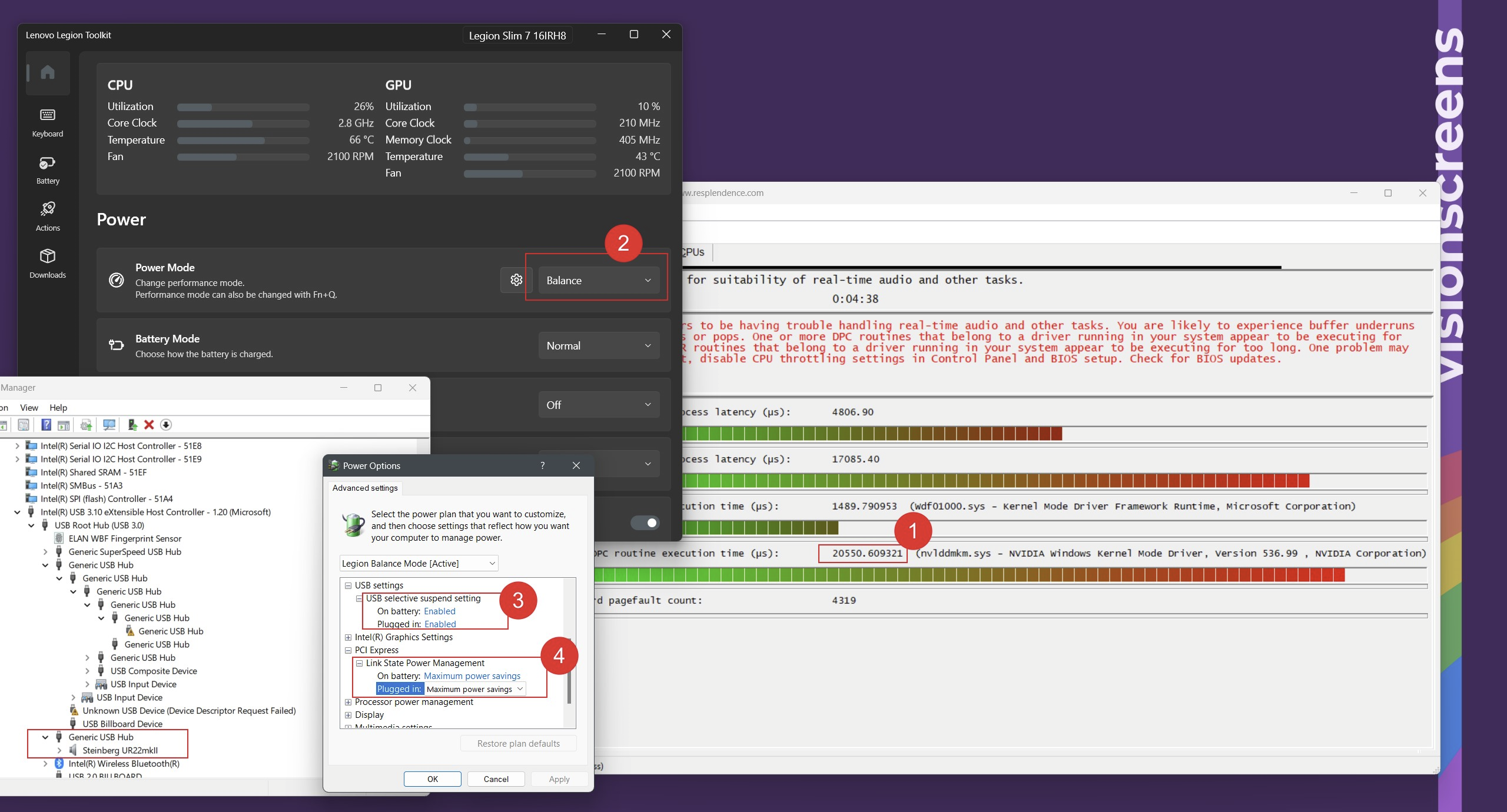Click the Power Mode circular arrow icon
The image size is (1507, 812).
[117, 281]
